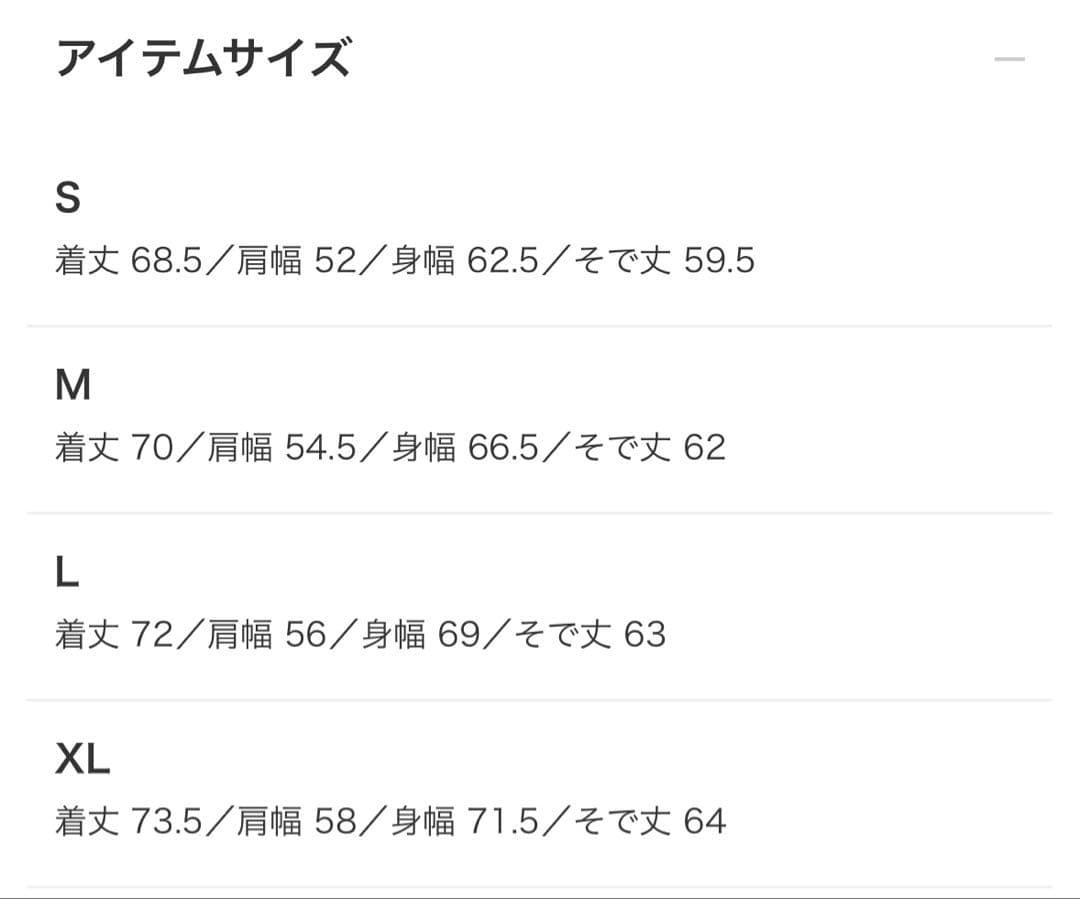
Task: Select the S size label
Action: coord(67,199)
